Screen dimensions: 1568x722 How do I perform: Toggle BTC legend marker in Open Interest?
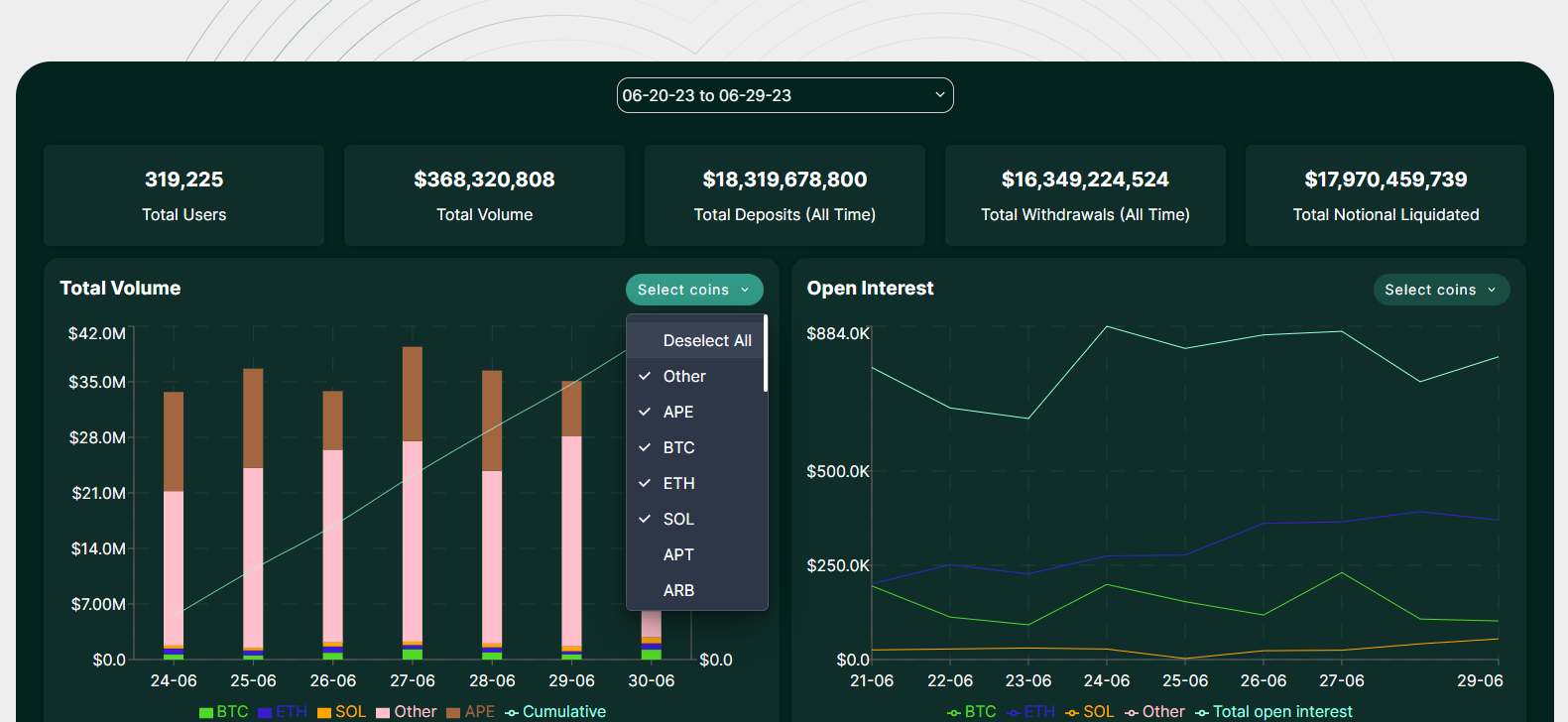click(954, 712)
